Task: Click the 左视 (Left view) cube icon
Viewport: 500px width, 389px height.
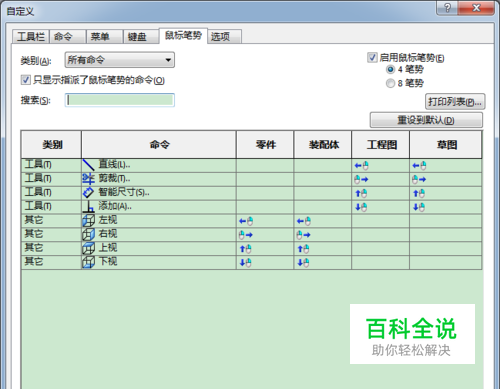Action: point(89,221)
